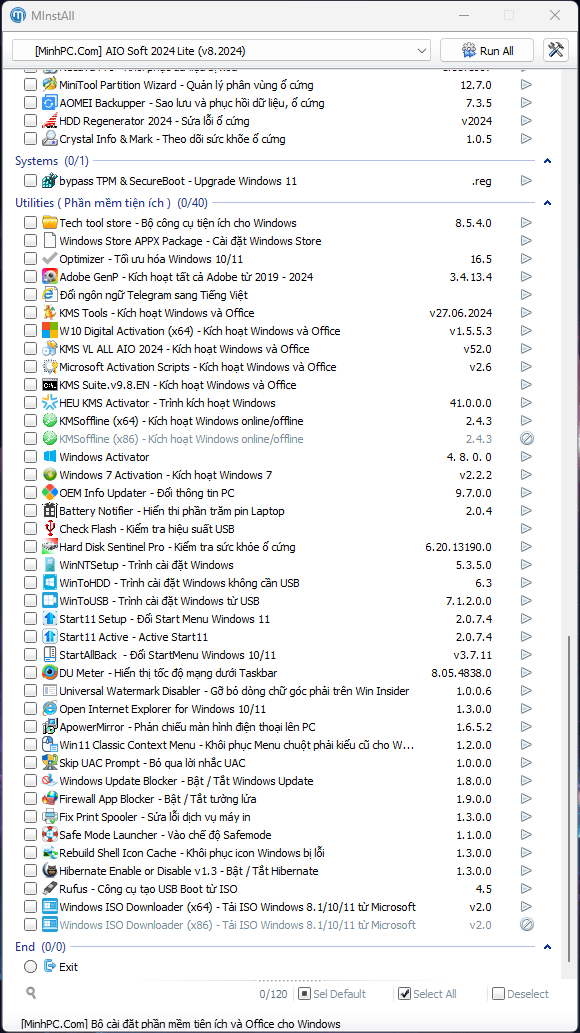Check the Hibernate Enable or Disable box

click(30, 871)
